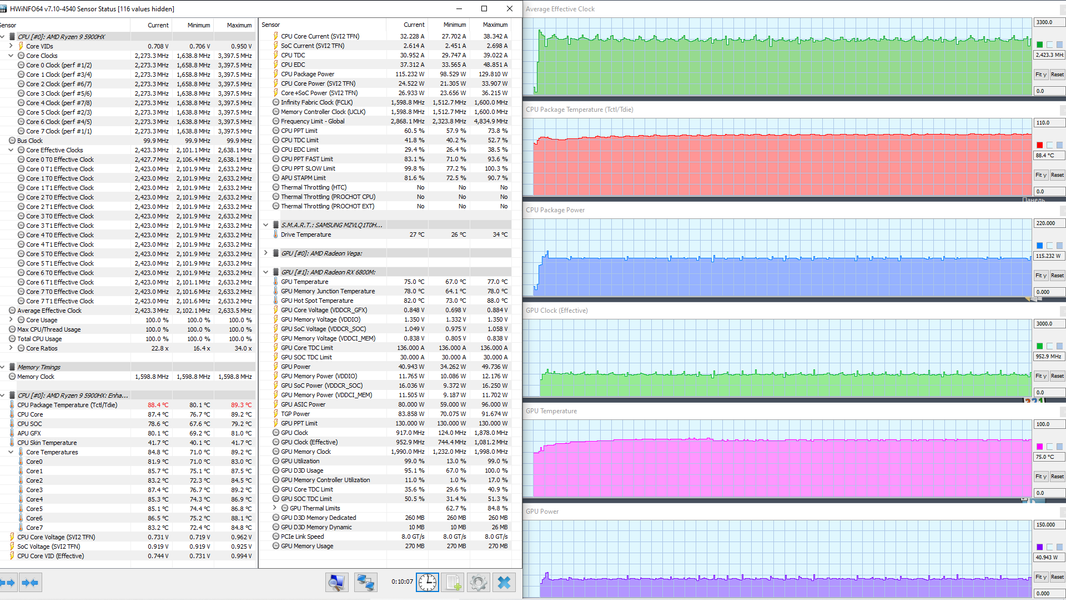Select the Core 0 Clock (perf #1/2) row

coord(127,65)
